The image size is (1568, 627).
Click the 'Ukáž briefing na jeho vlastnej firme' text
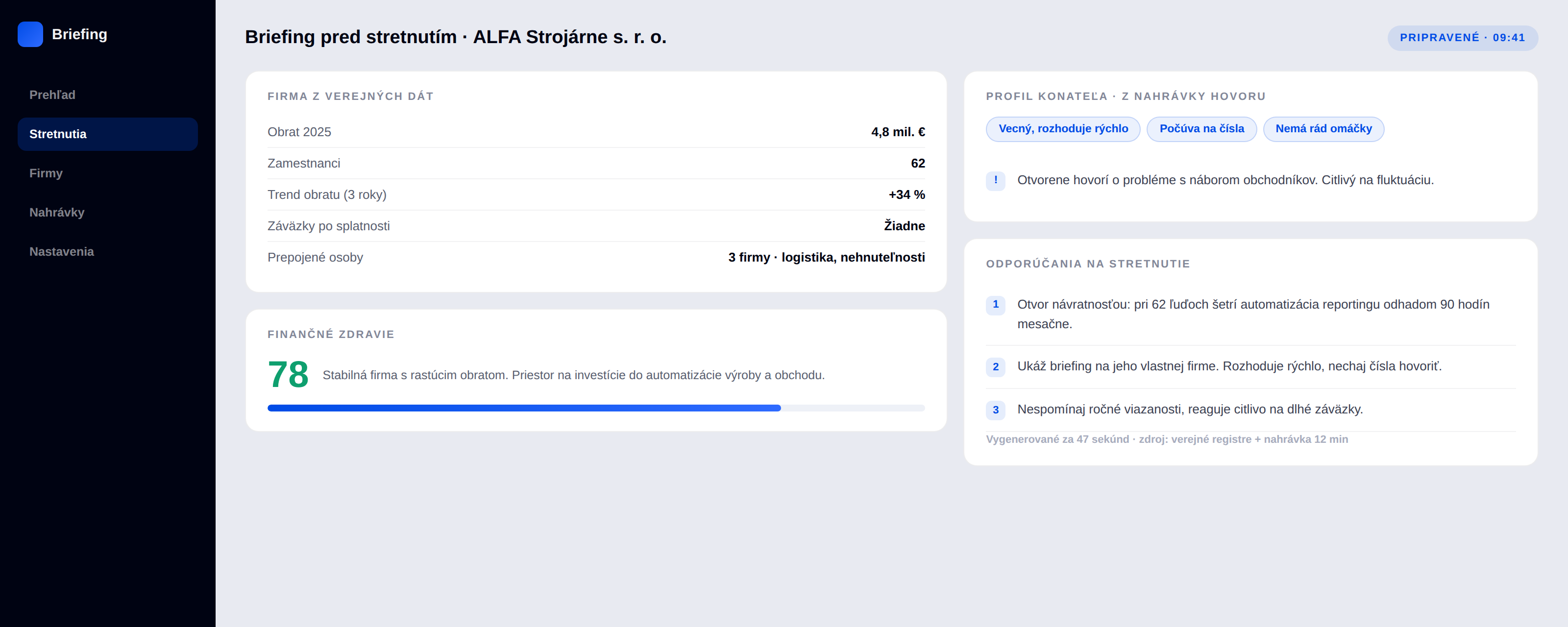1229,366
